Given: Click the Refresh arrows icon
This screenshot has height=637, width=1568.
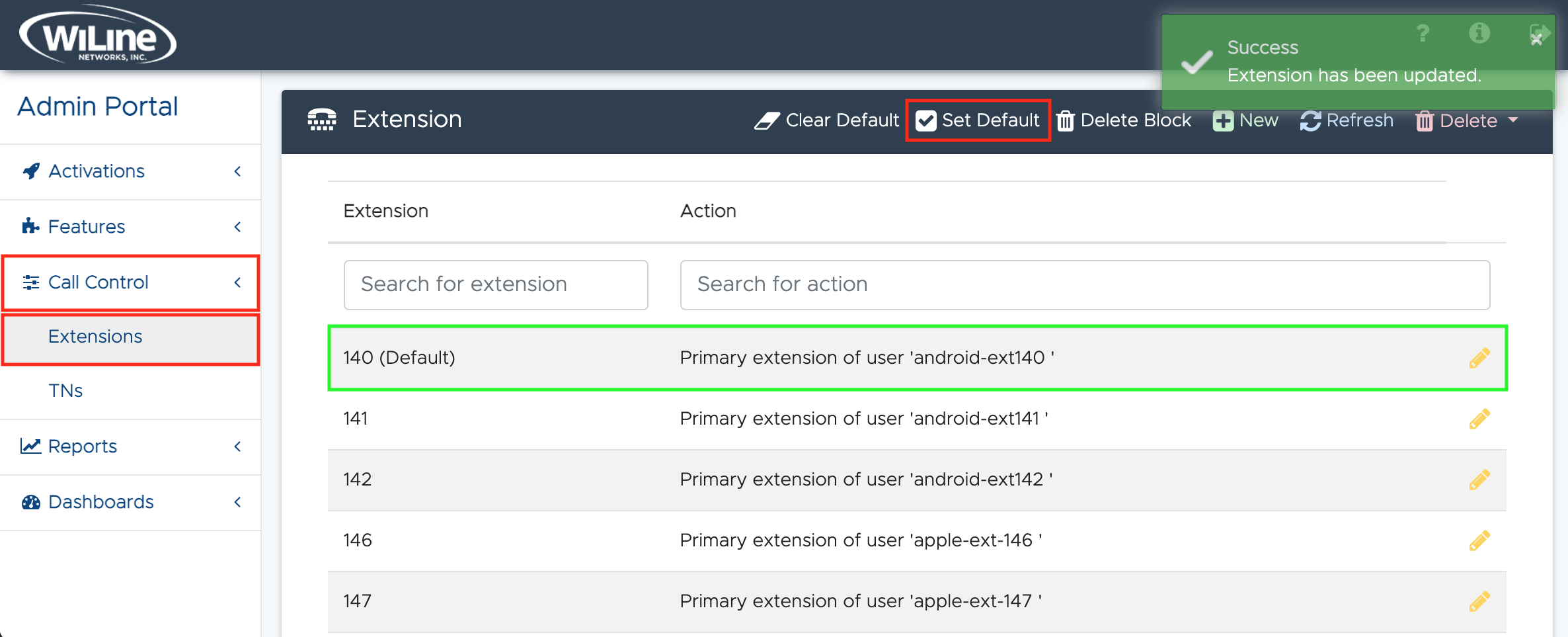Looking at the screenshot, I should click(x=1310, y=120).
